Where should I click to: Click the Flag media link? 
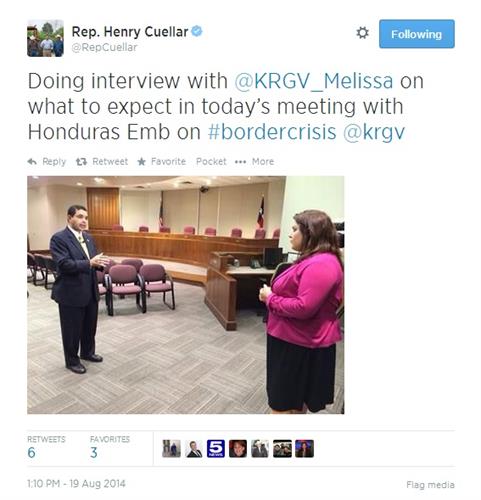pos(430,485)
